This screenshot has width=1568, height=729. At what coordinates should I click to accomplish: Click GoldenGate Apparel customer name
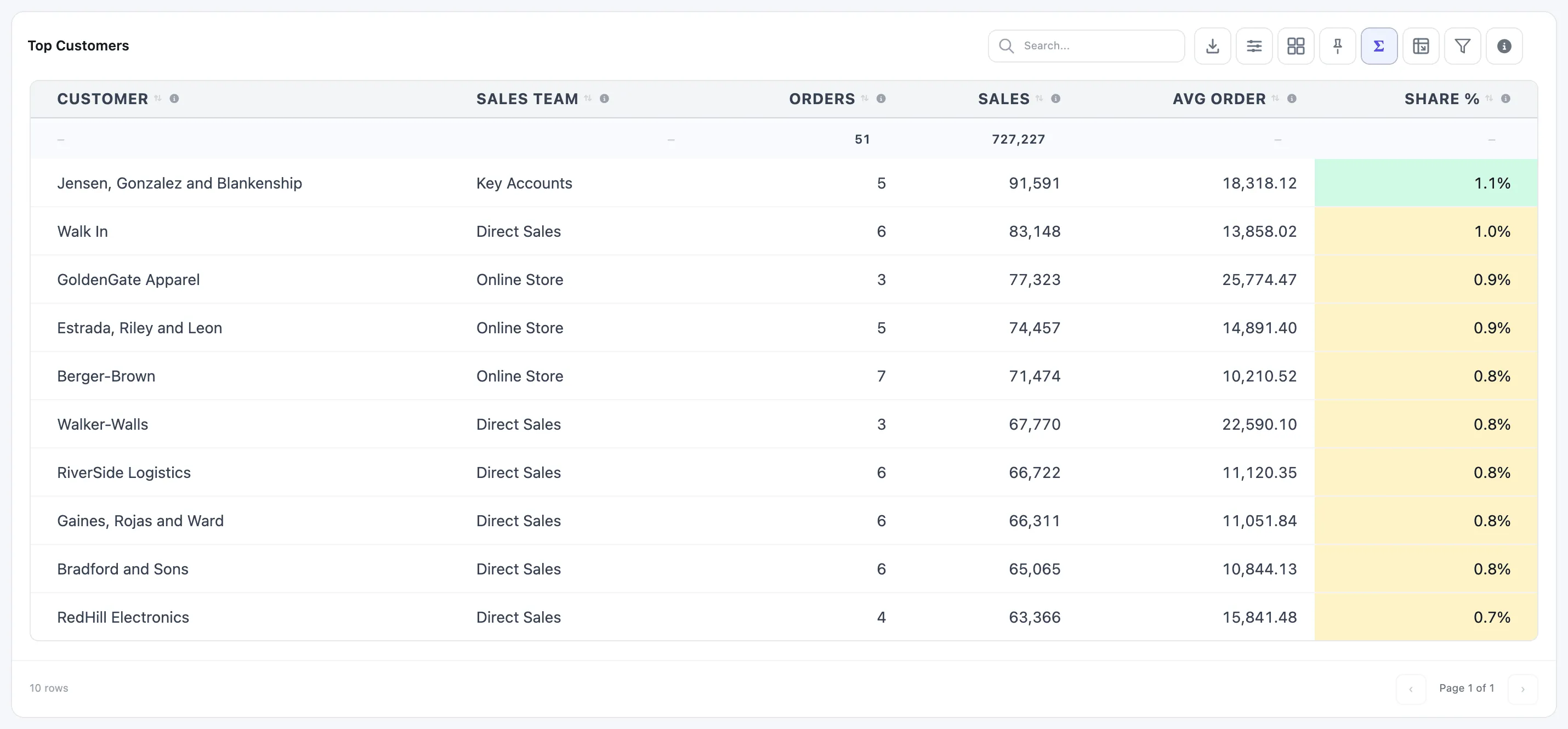coord(128,280)
